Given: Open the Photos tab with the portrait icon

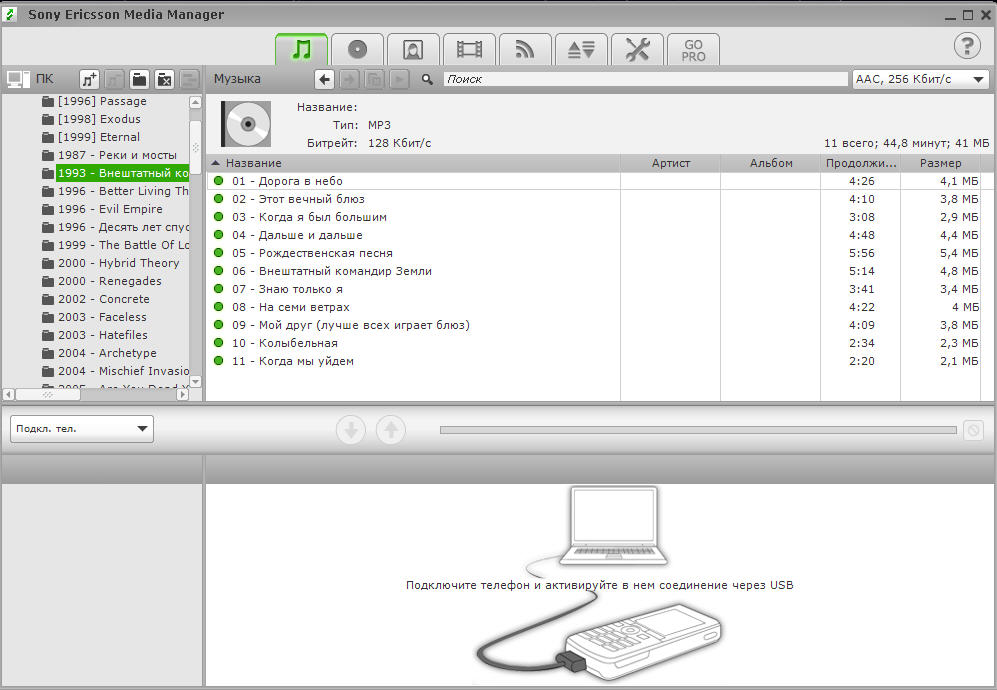Looking at the screenshot, I should point(413,50).
